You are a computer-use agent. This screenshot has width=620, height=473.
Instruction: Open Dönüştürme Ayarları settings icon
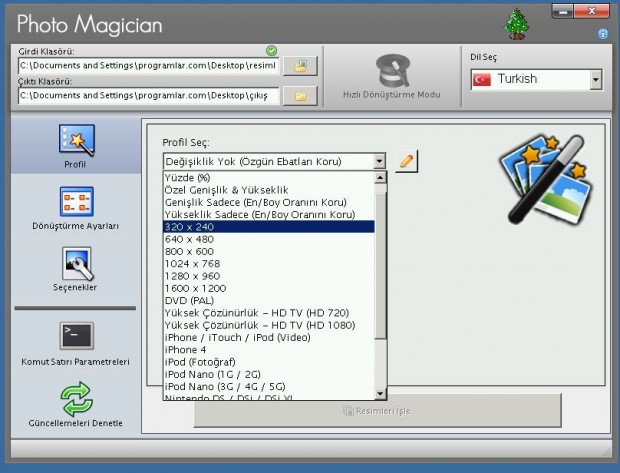[x=77, y=201]
